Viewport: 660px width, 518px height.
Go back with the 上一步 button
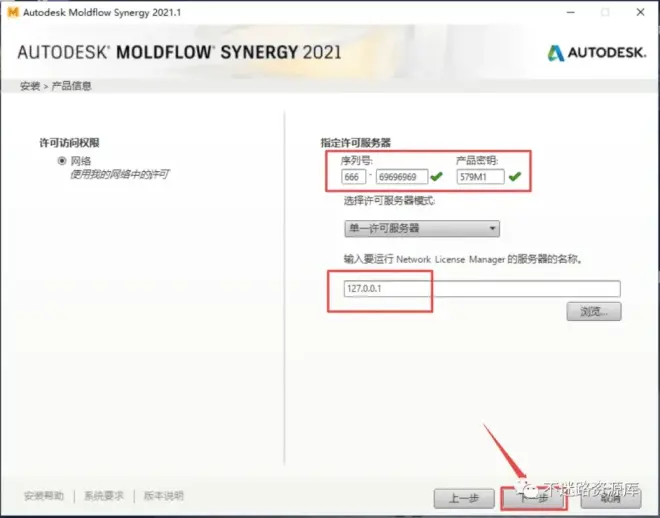click(463, 497)
